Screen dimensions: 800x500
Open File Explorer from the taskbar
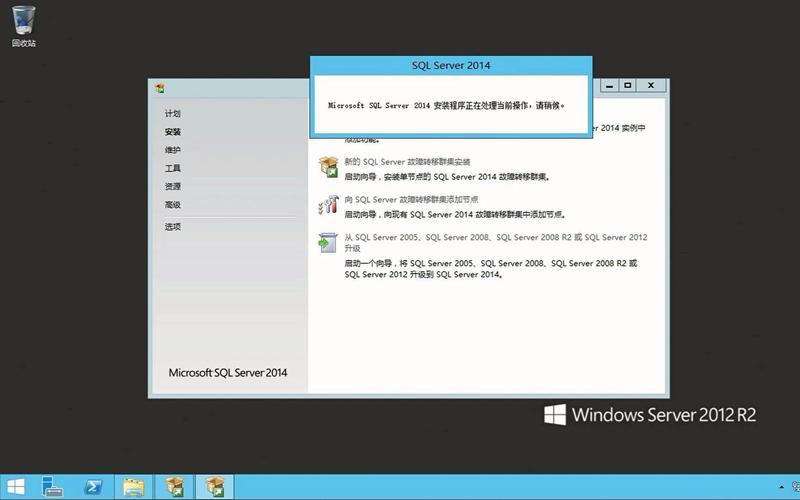(134, 487)
